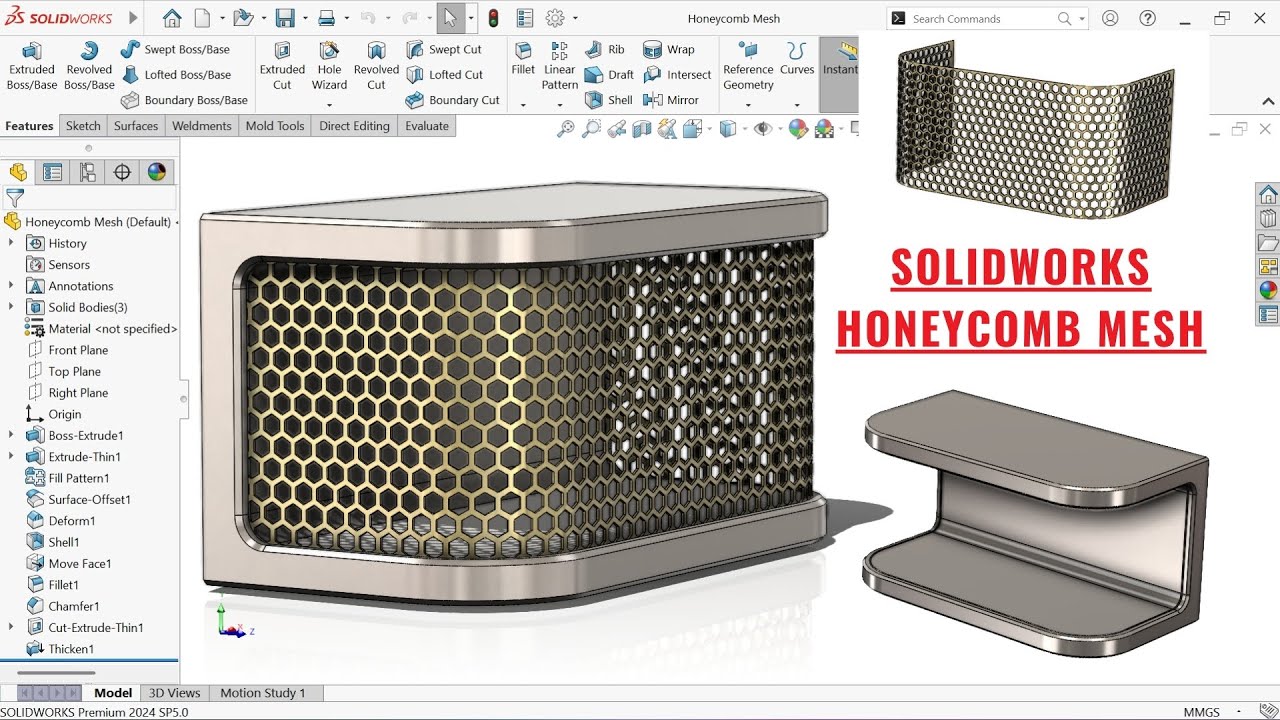Screen dimensions: 1280x720
Task: Open the 3D Views bottom tab
Action: click(175, 693)
